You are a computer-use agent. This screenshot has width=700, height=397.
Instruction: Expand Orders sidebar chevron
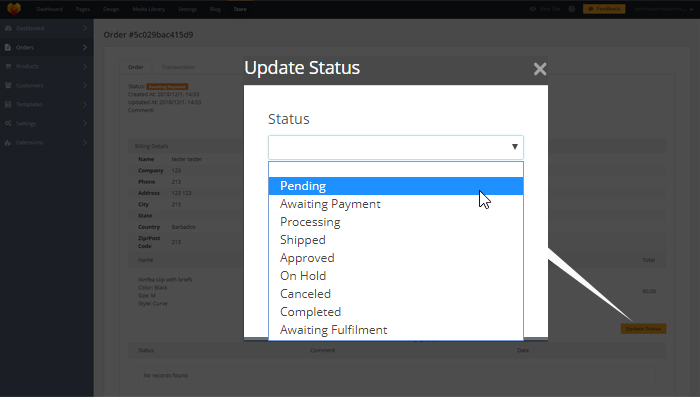(85, 47)
